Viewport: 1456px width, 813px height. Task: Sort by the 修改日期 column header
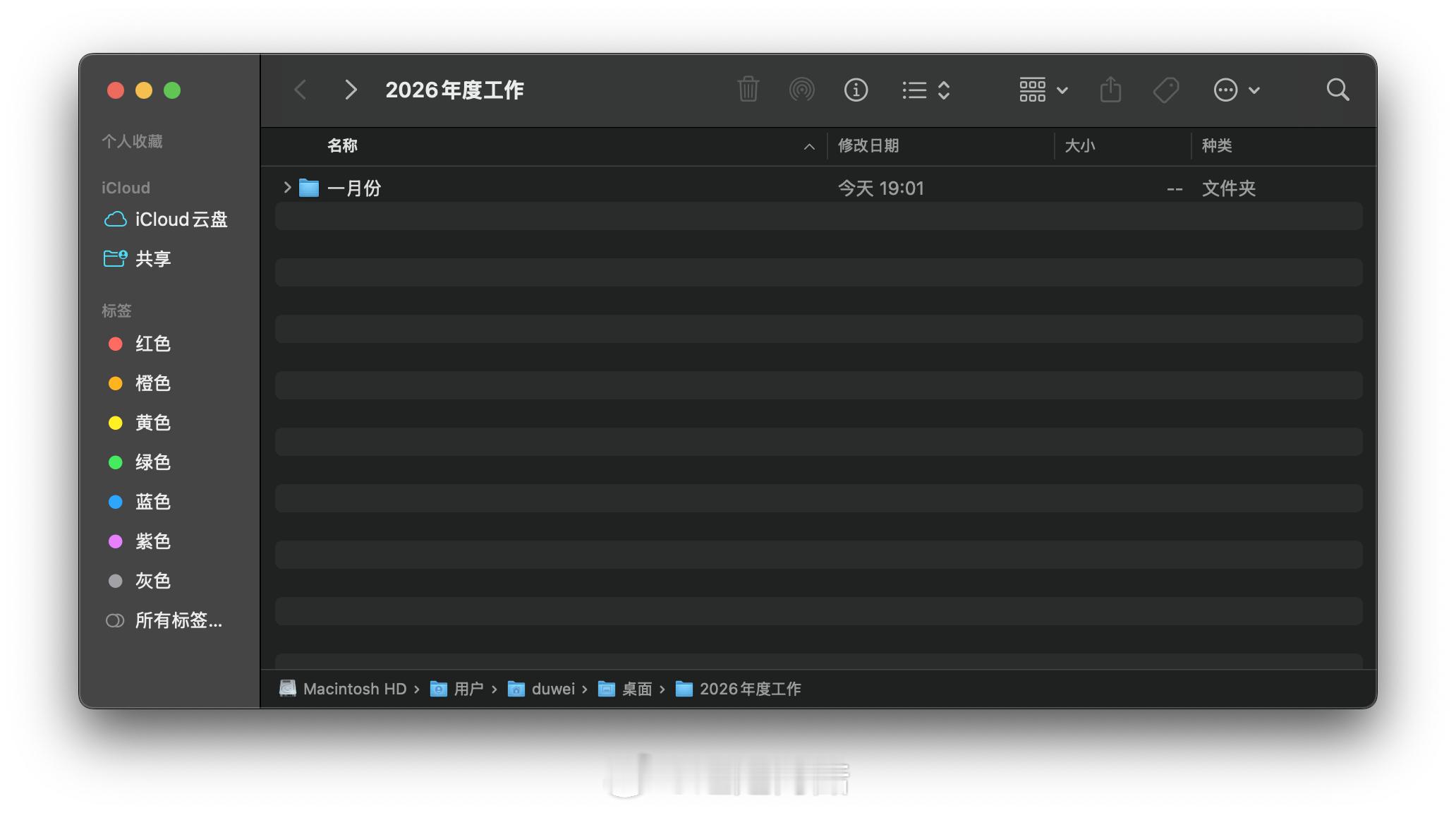tap(868, 146)
